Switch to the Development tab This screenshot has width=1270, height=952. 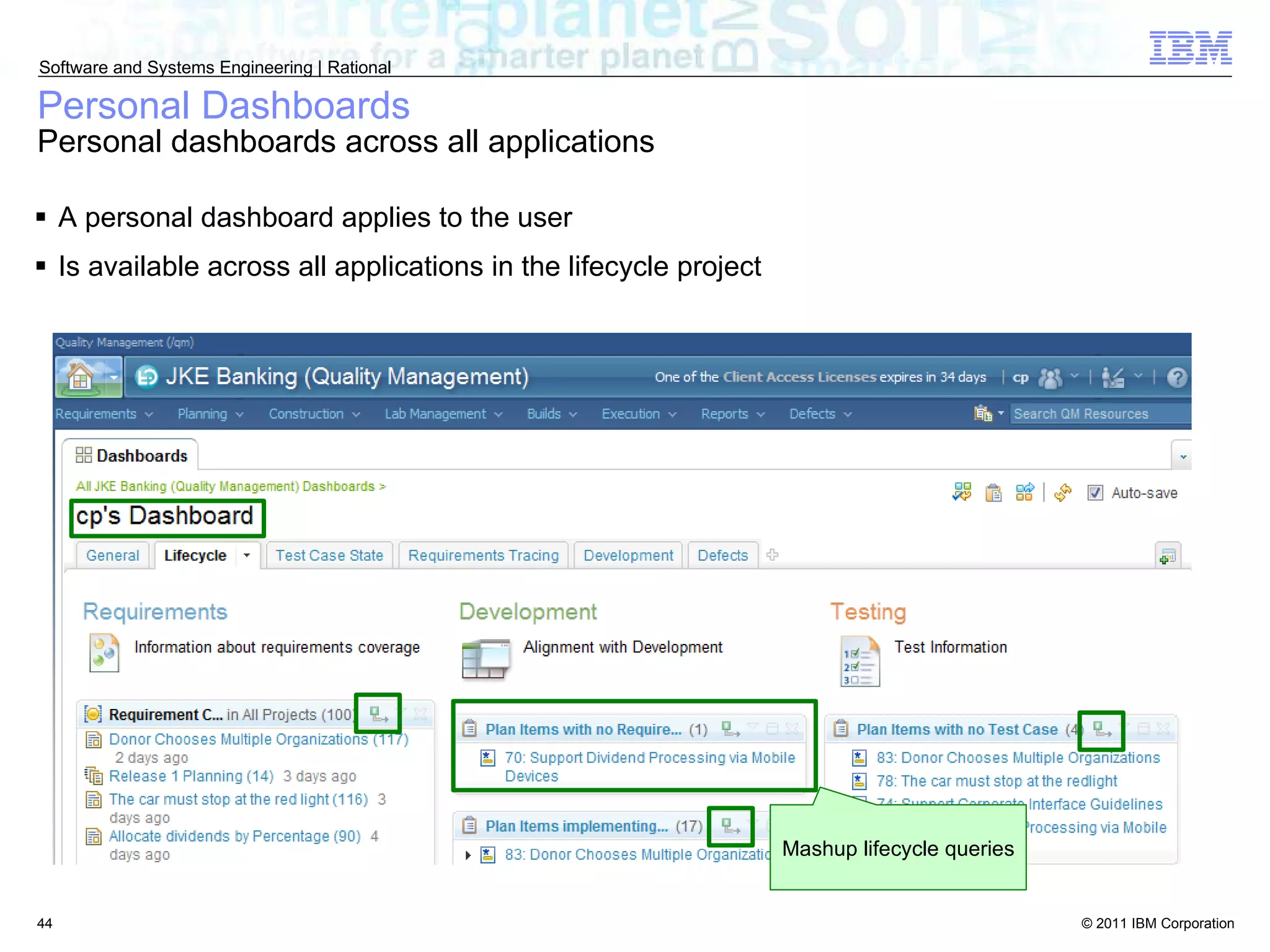(x=628, y=555)
